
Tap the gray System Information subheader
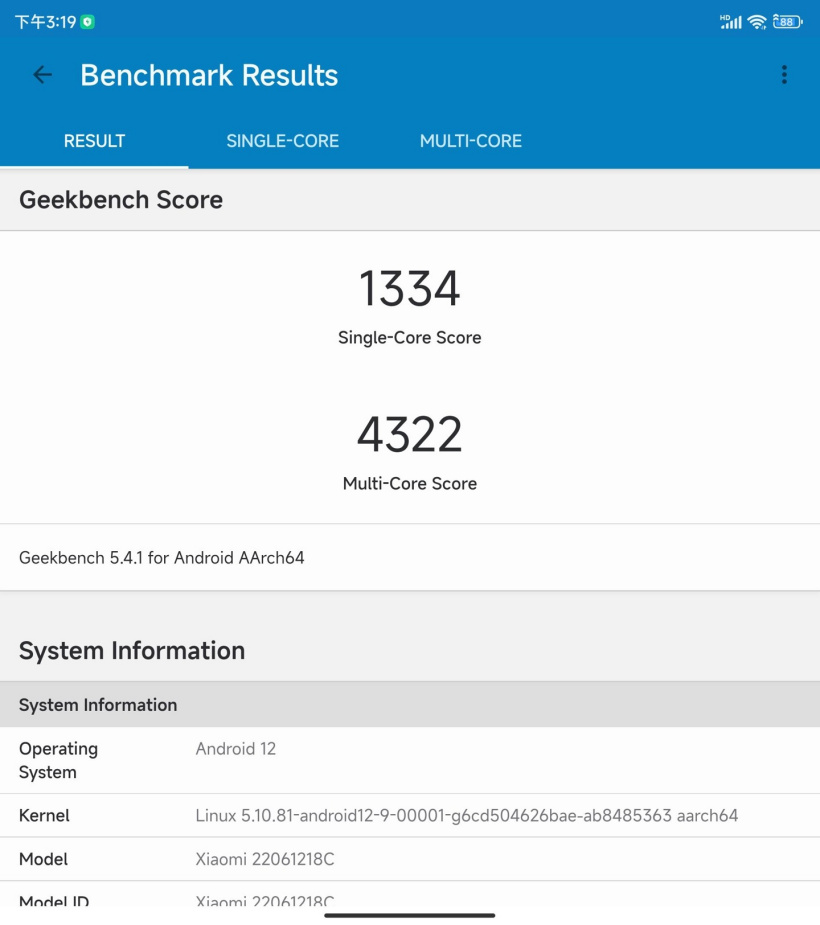410,704
